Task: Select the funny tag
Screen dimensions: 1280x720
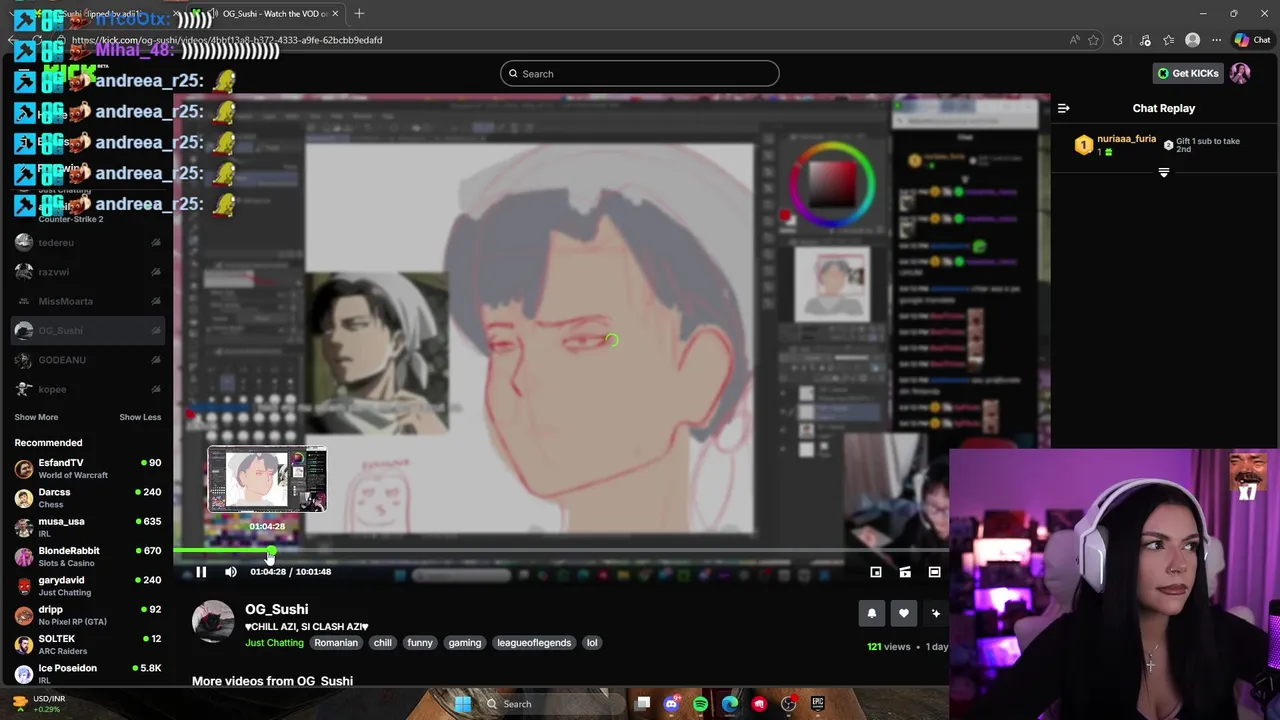Action: click(x=420, y=643)
